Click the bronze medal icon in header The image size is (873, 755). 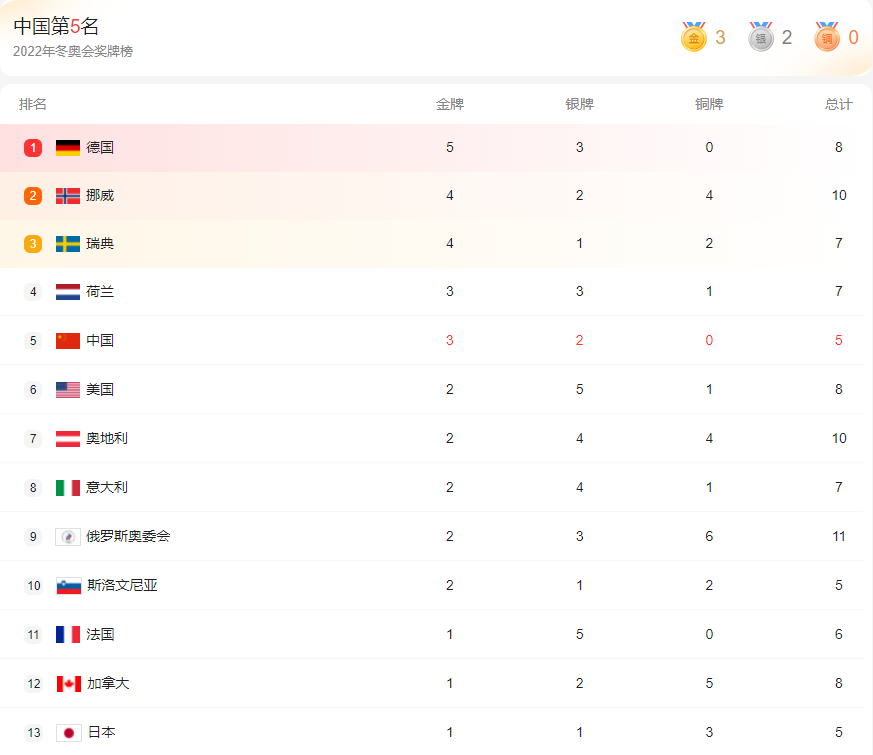pyautogui.click(x=827, y=37)
